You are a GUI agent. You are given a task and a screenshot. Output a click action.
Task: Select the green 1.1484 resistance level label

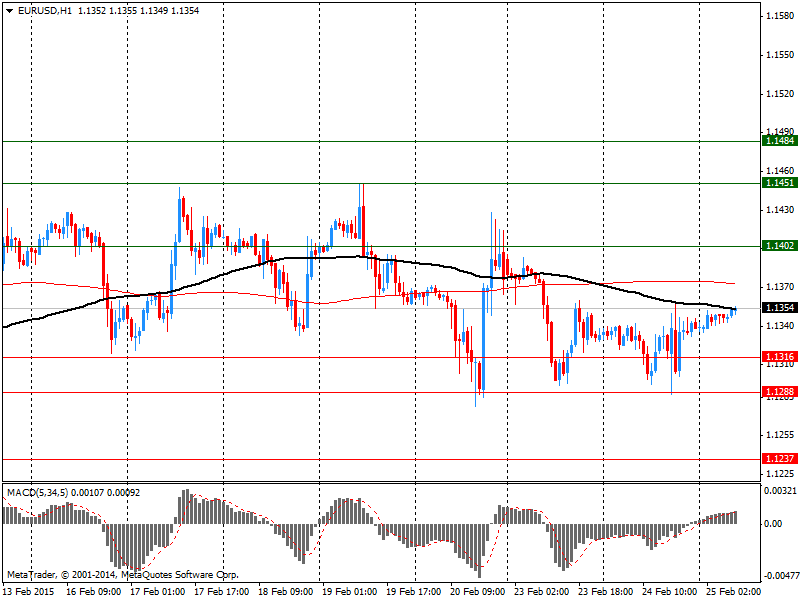[x=780, y=141]
